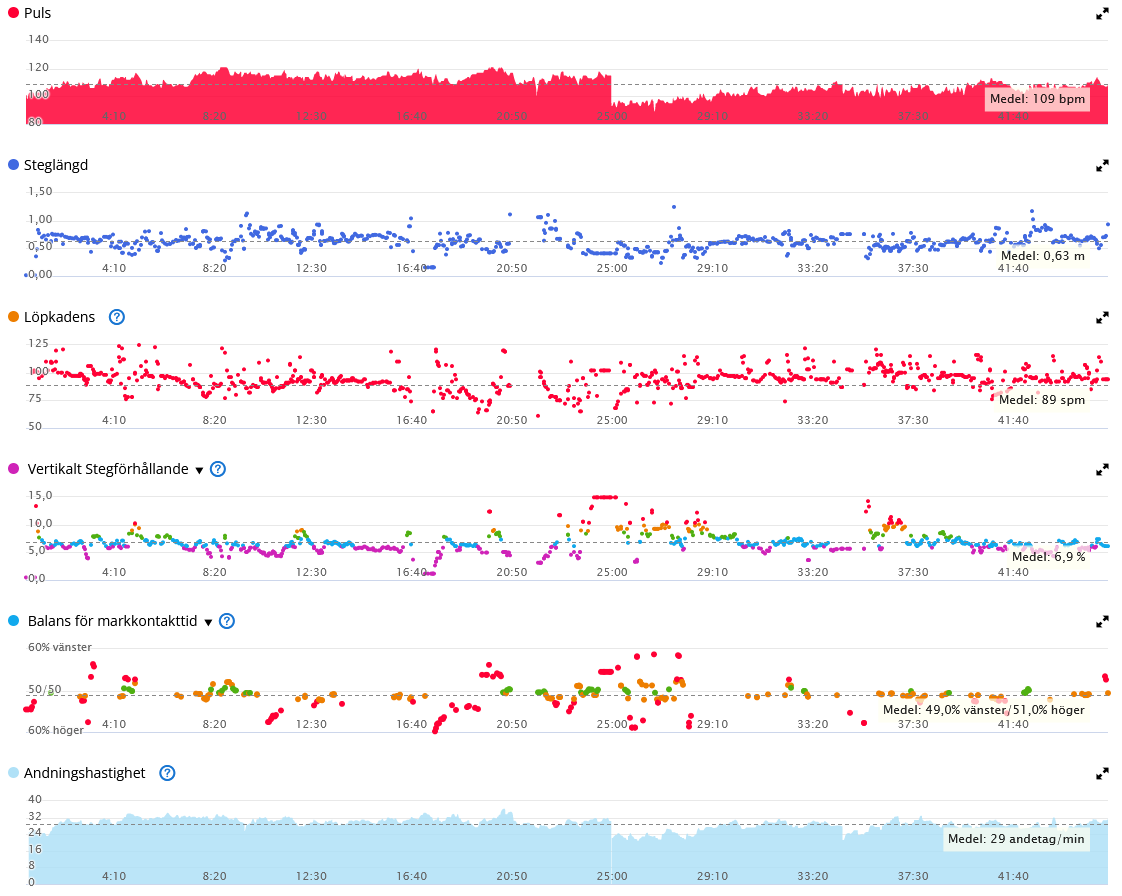1122x896 pixels.
Task: Click the orange Löpkadens legend dot
Action: tap(14, 317)
